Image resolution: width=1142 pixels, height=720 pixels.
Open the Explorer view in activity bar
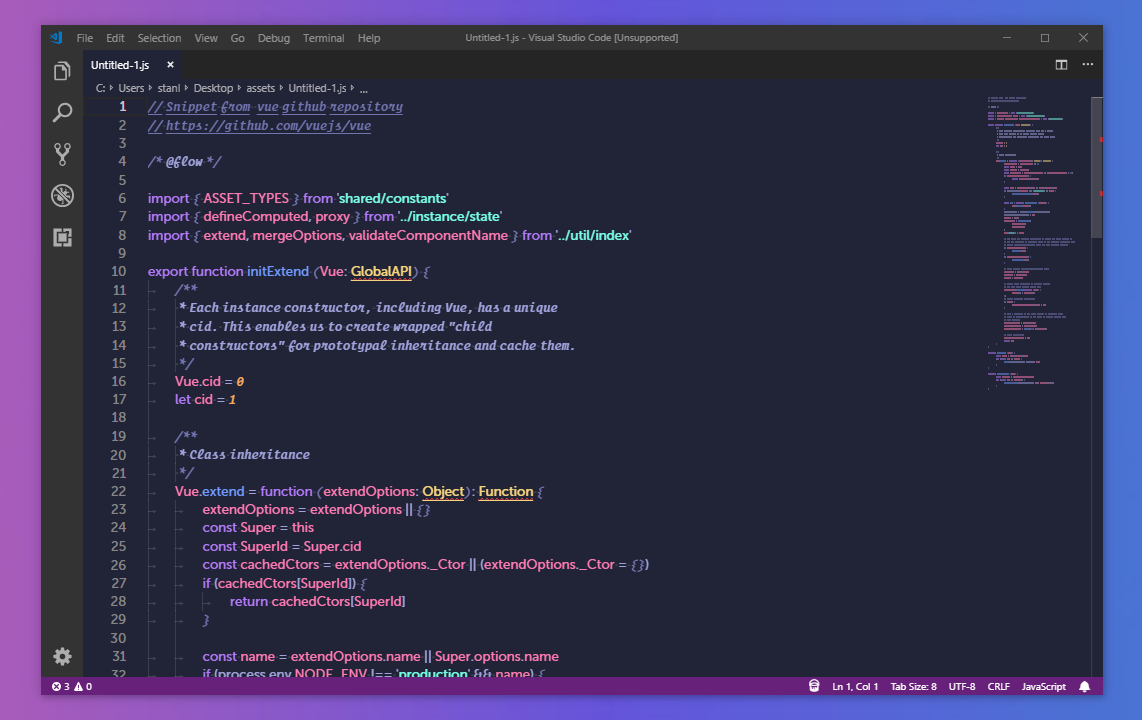(x=62, y=71)
